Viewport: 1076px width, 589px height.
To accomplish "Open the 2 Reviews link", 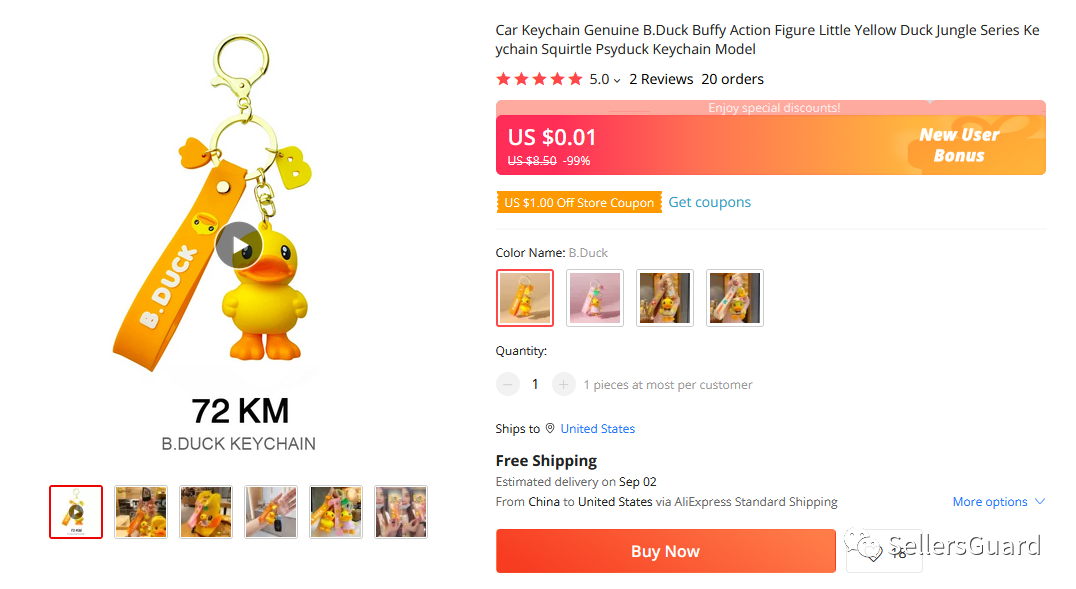I will pyautogui.click(x=661, y=80).
